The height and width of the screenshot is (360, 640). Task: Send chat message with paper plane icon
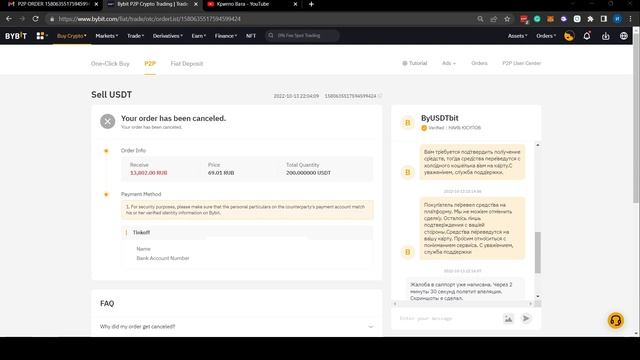coord(526,318)
